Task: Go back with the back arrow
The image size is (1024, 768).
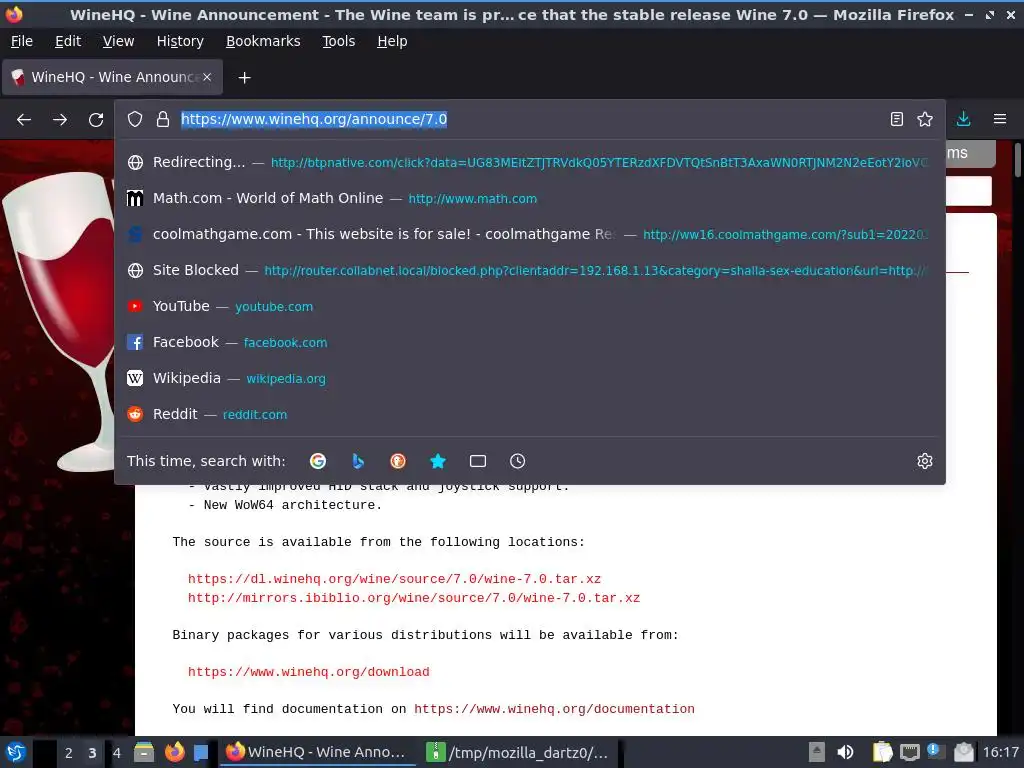Action: [x=24, y=120]
